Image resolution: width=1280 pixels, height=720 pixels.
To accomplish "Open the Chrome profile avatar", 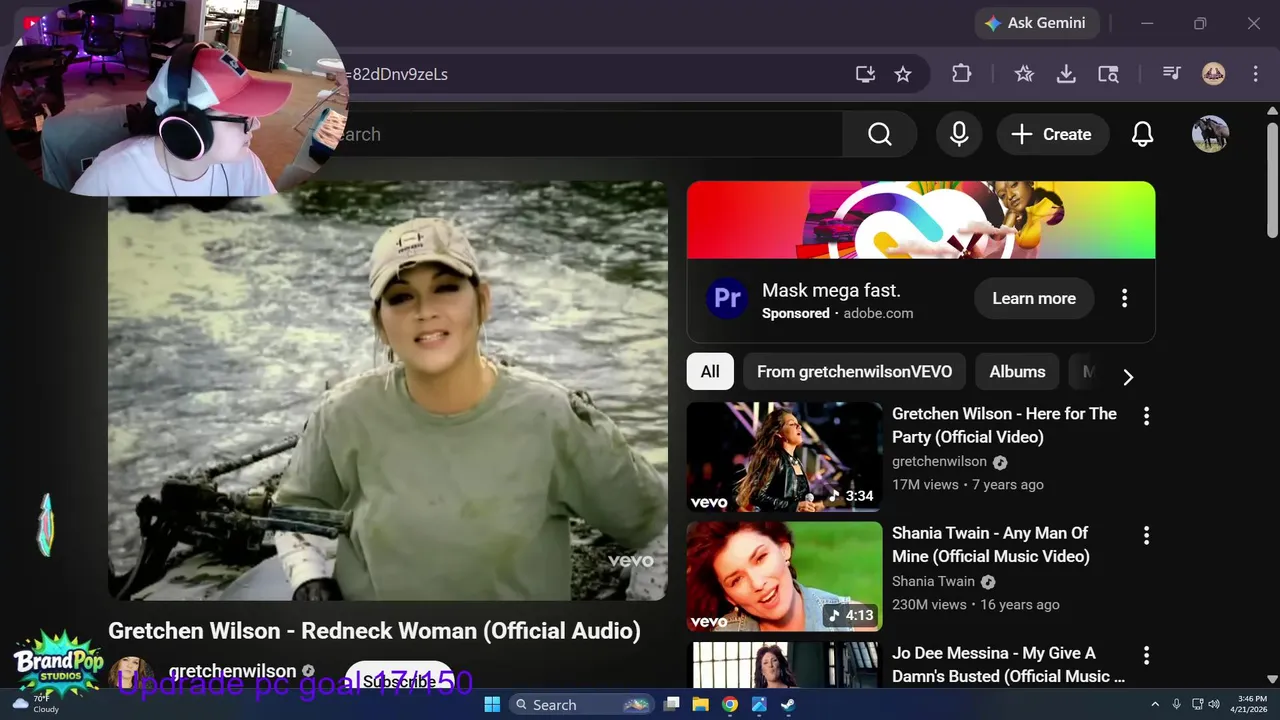I will click(1213, 74).
